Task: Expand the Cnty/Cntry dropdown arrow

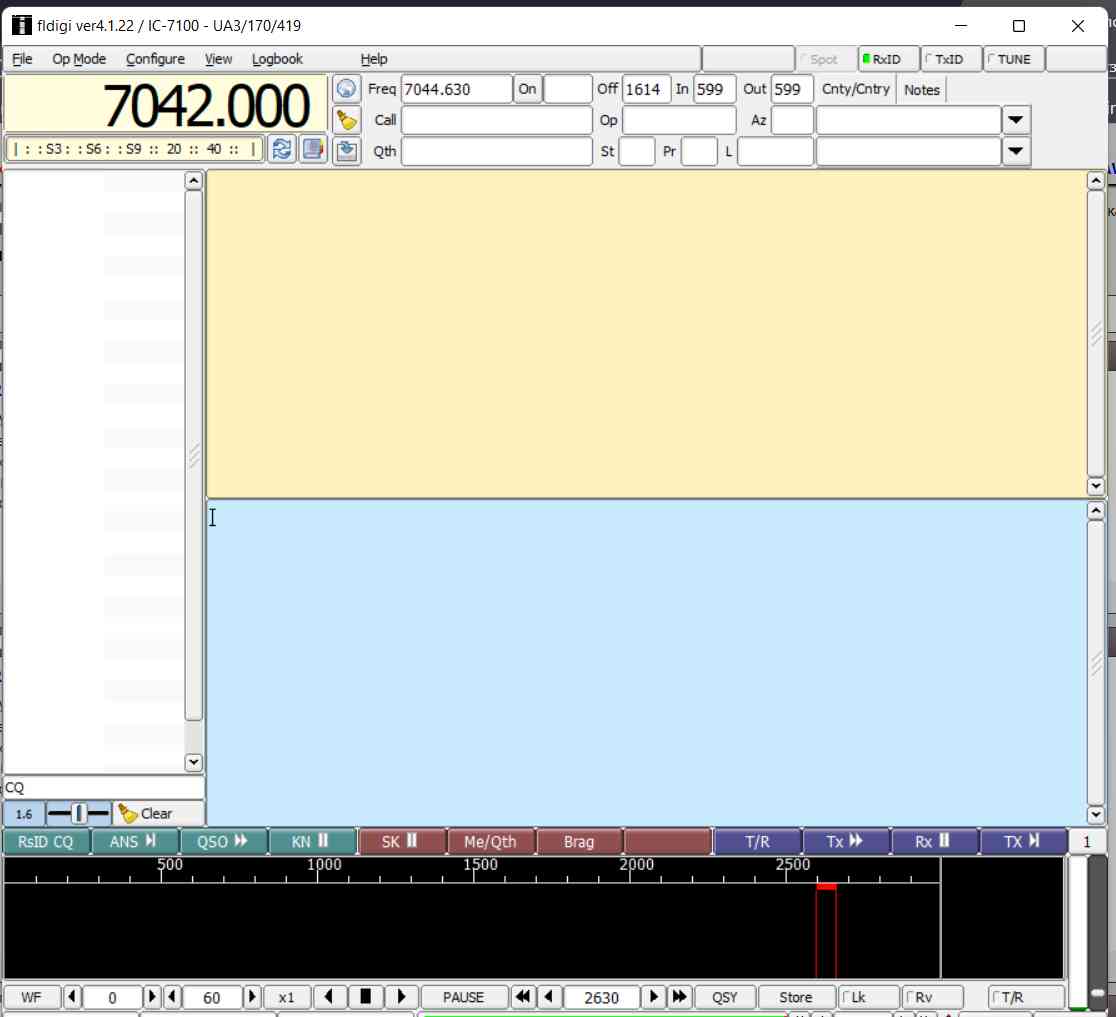Action: [1016, 120]
